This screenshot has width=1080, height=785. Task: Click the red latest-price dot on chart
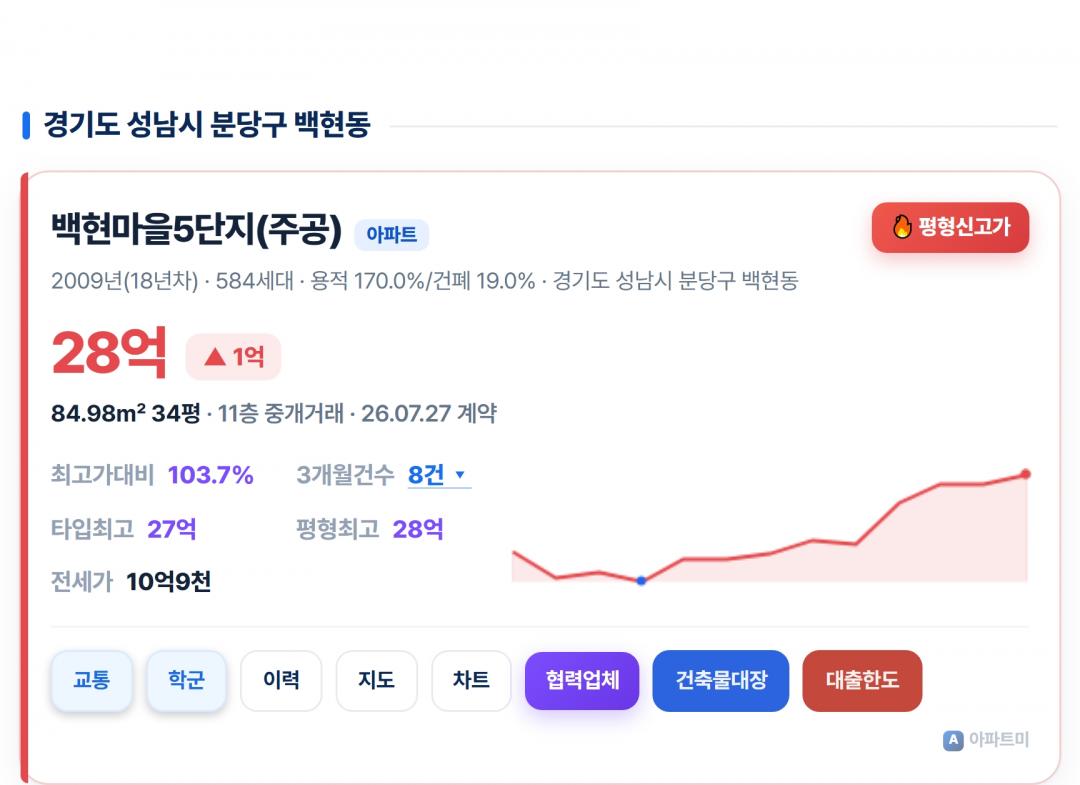pyautogui.click(x=1026, y=474)
